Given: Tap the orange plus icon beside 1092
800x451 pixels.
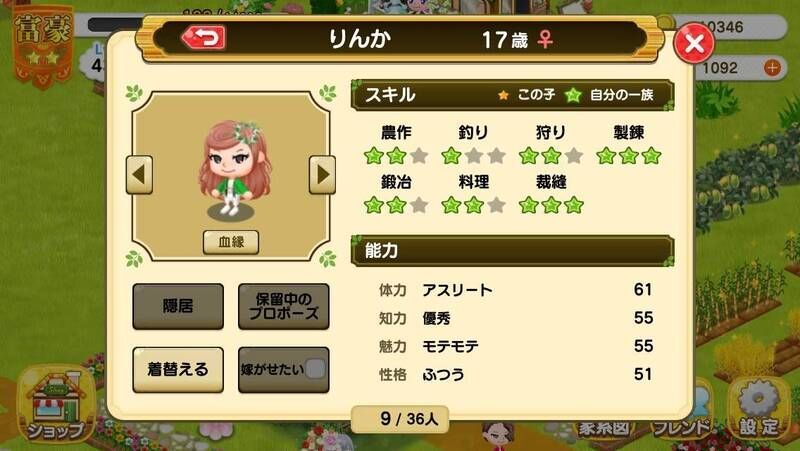Looking at the screenshot, I should pos(772,67).
